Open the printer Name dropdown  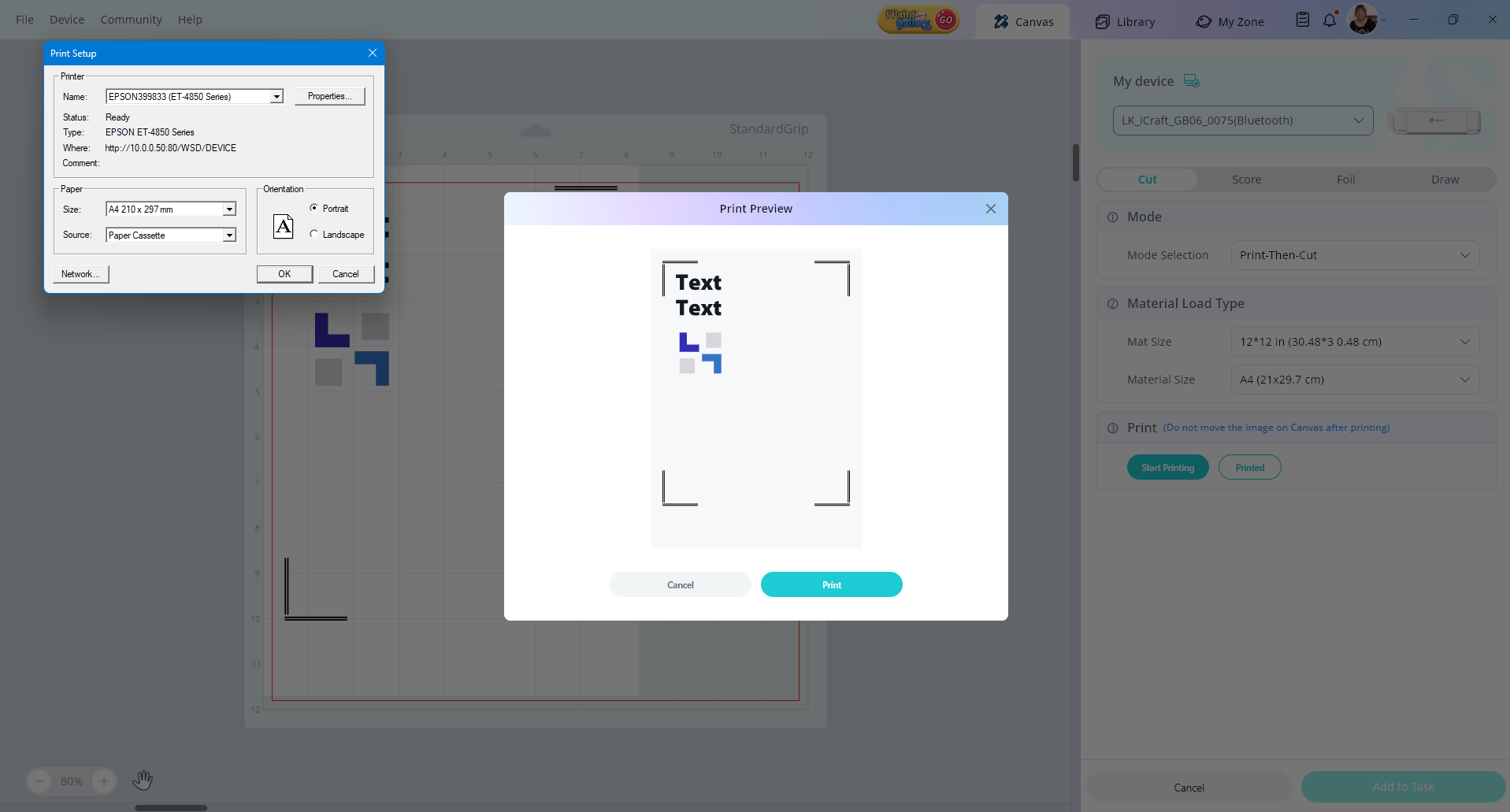276,97
